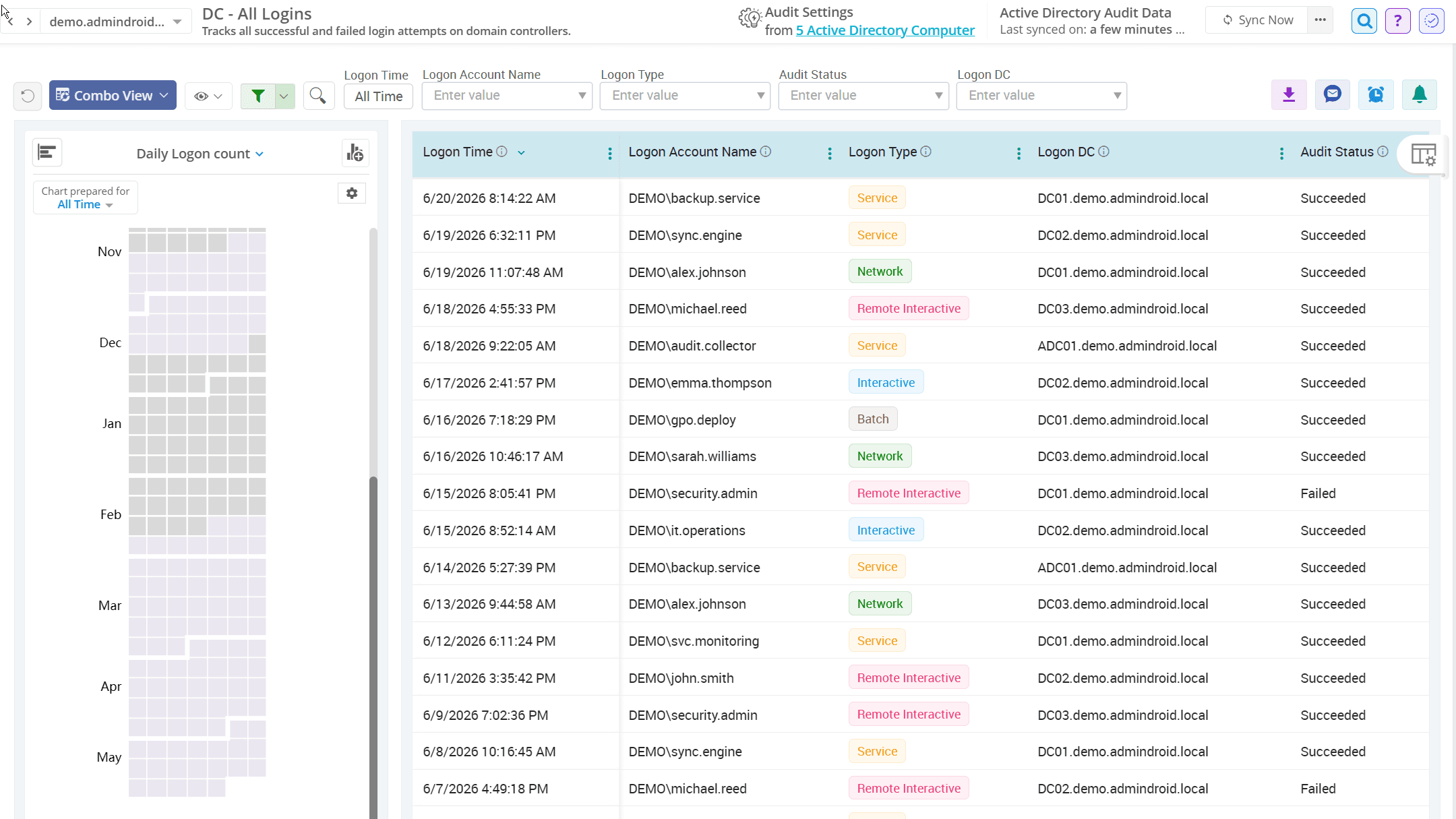Expand the filter dropdown arrow
This screenshot has width=1456, height=819.
click(284, 96)
